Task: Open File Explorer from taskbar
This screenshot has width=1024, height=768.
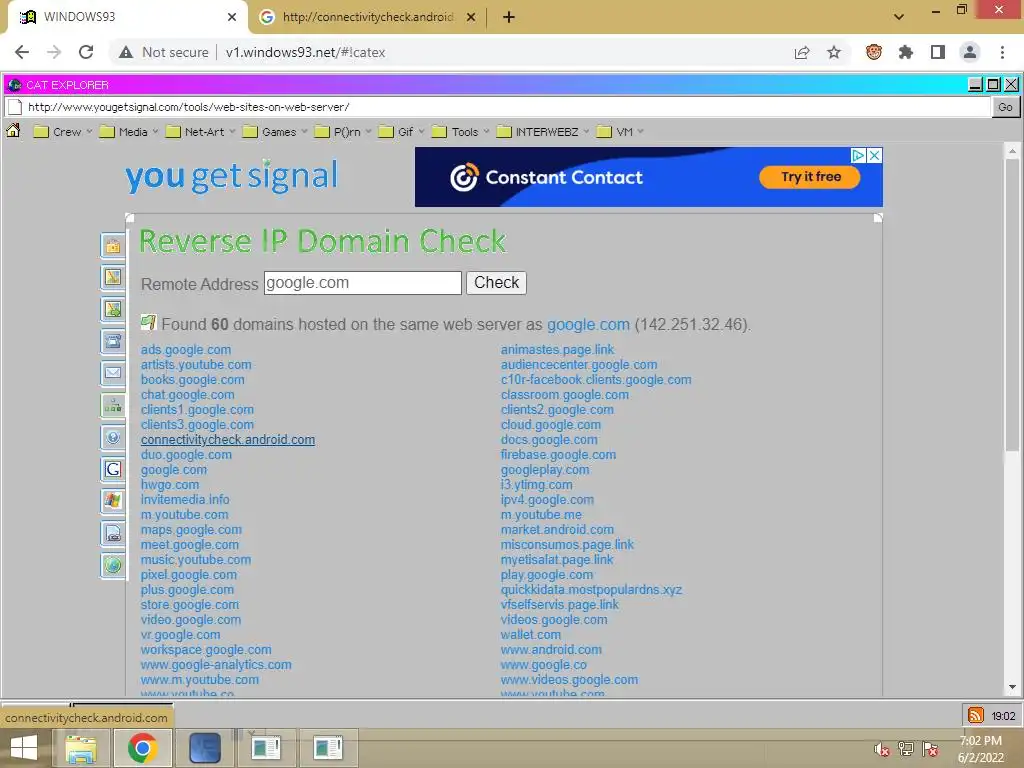Action: coord(81,748)
